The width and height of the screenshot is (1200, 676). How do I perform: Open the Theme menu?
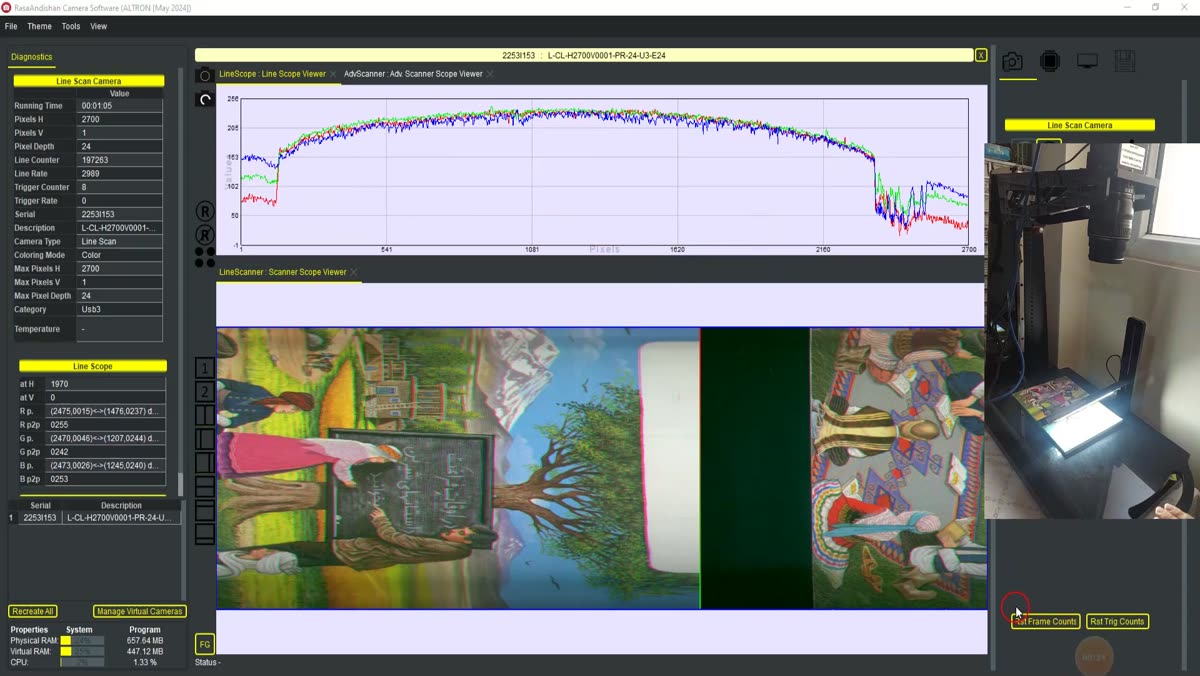(x=39, y=26)
